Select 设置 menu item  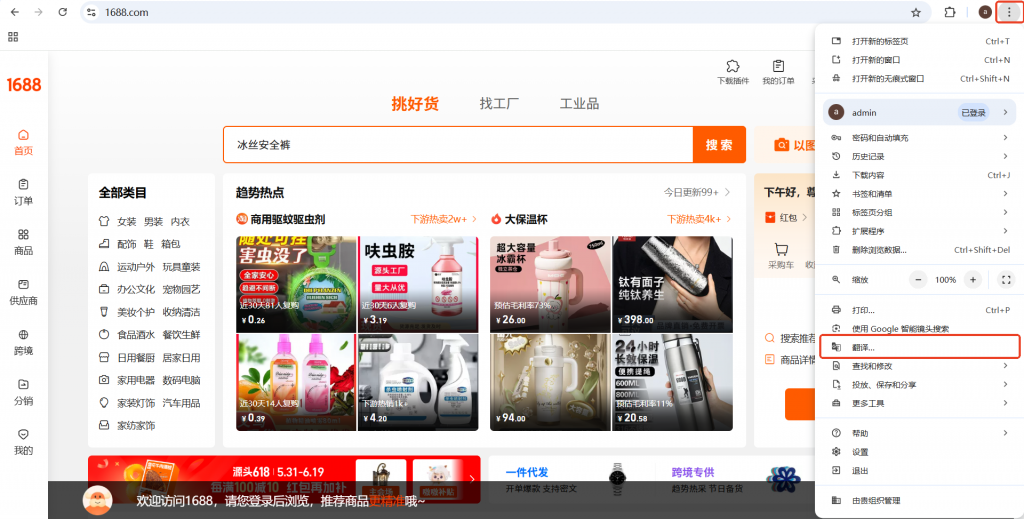coord(920,452)
